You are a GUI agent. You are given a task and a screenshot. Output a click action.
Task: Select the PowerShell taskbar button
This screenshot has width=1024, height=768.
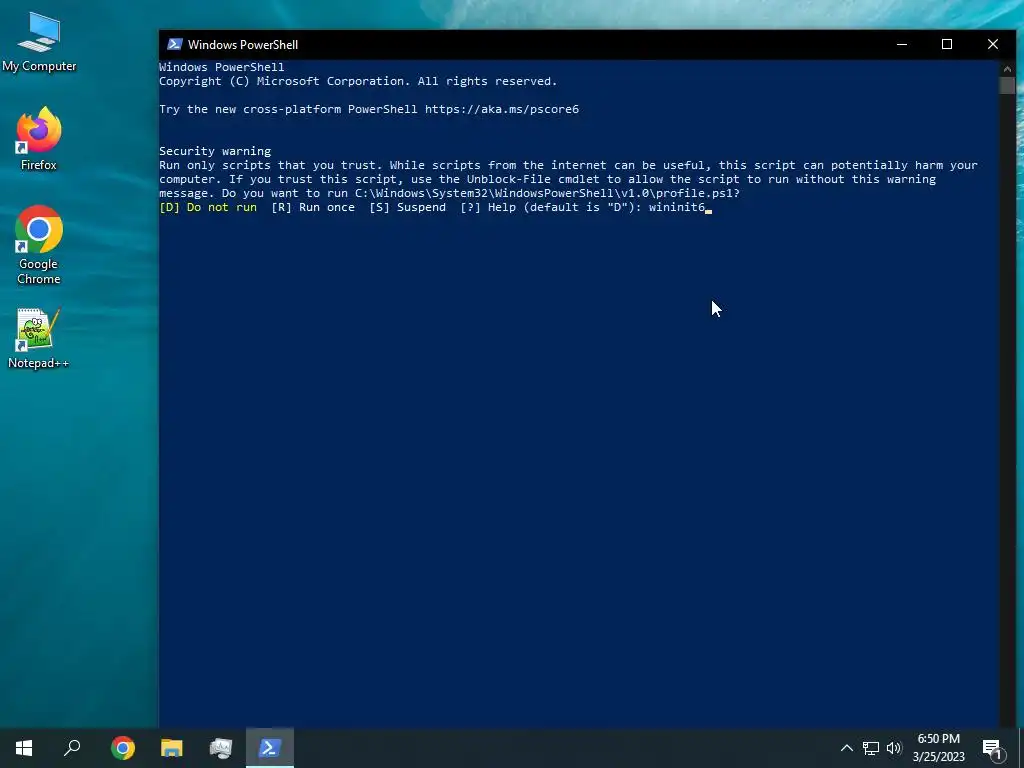(x=270, y=748)
